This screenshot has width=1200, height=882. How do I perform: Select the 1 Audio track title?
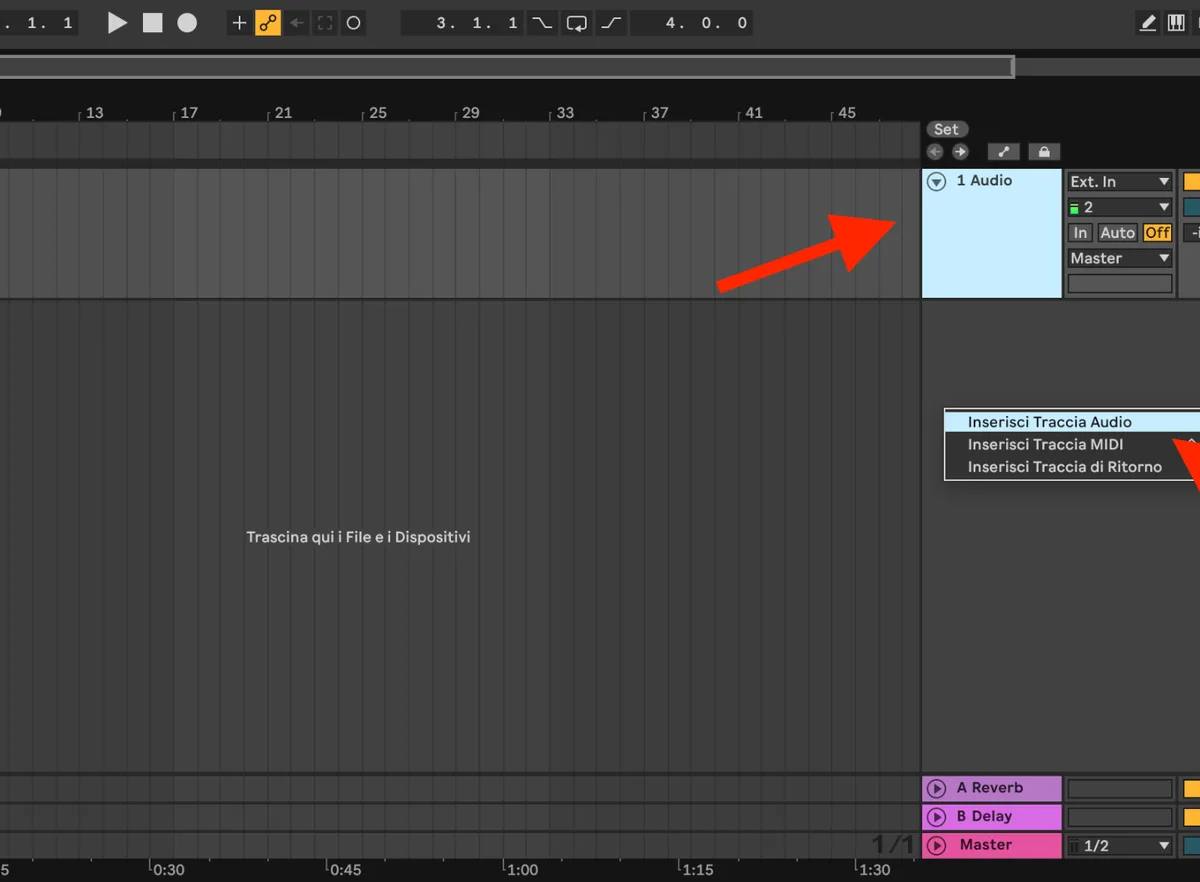(x=984, y=181)
